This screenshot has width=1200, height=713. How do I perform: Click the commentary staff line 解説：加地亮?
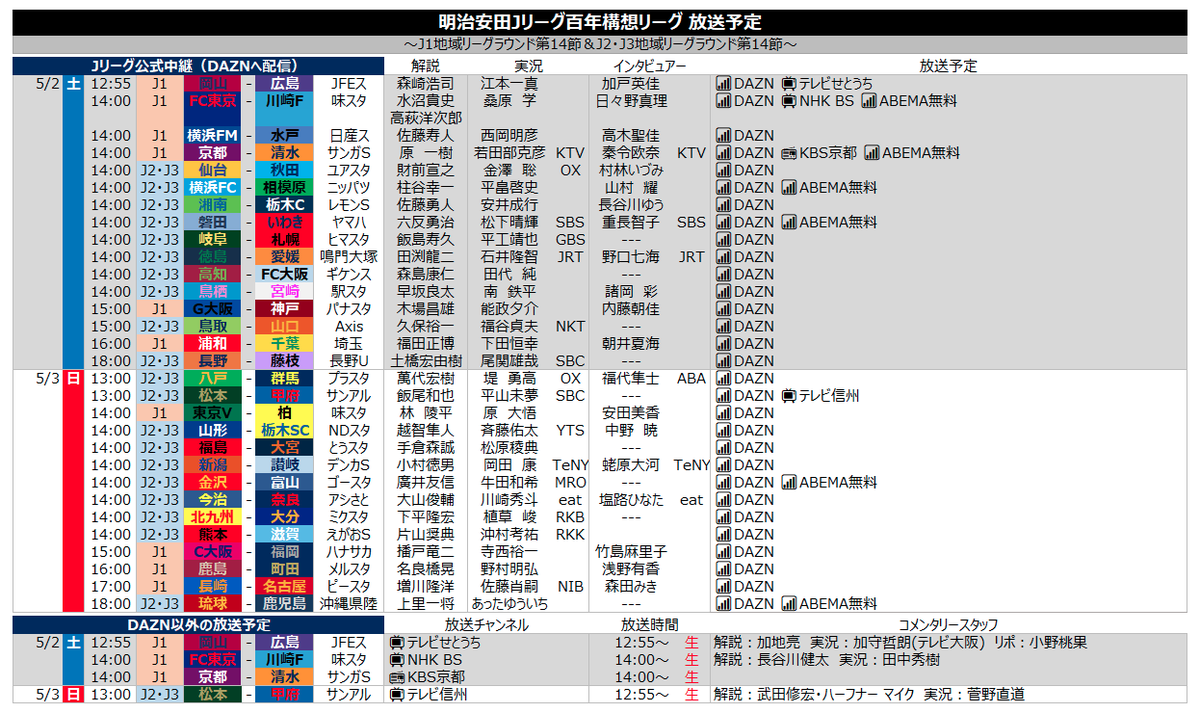755,643
